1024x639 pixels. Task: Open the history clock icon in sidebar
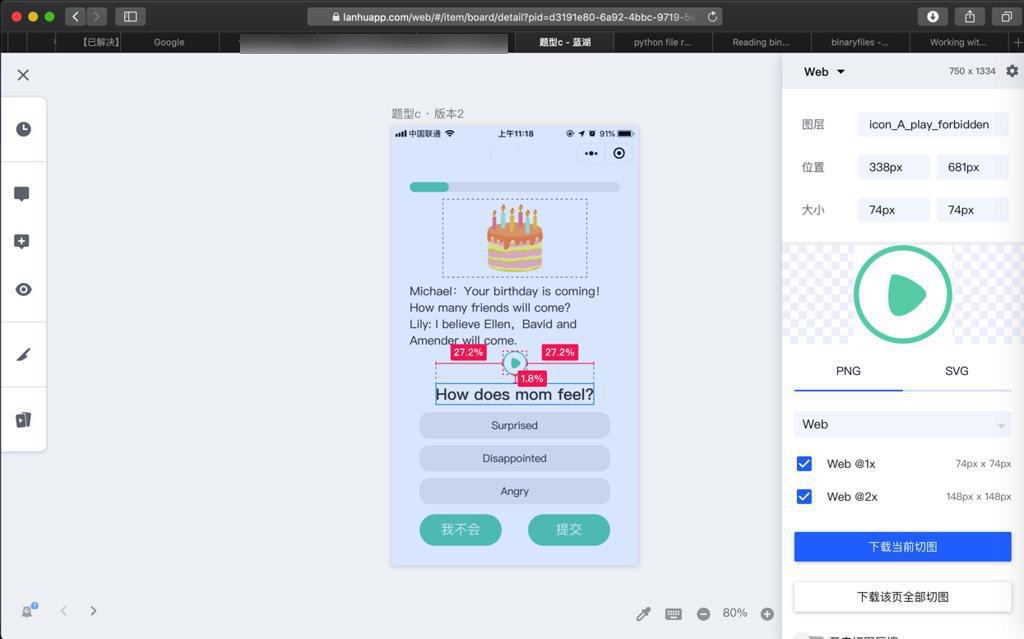[24, 129]
